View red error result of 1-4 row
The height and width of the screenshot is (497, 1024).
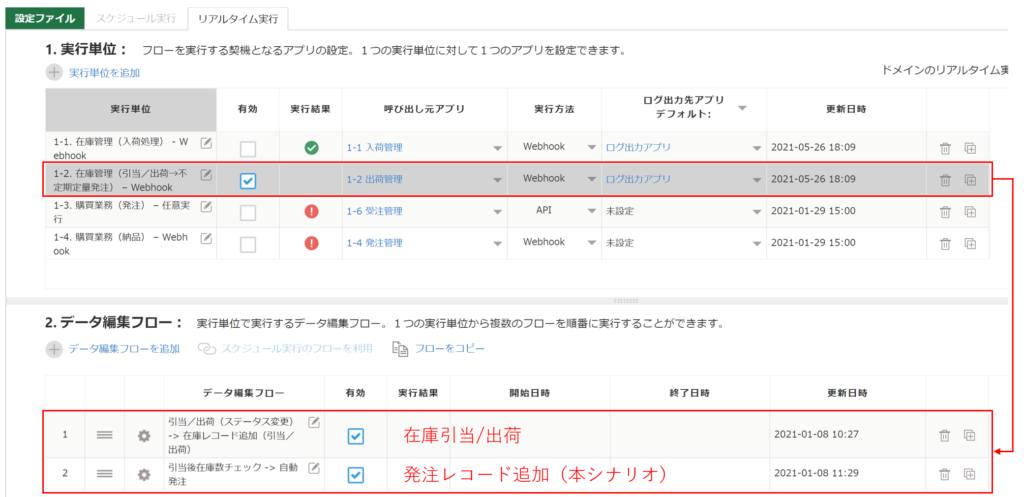(312, 243)
